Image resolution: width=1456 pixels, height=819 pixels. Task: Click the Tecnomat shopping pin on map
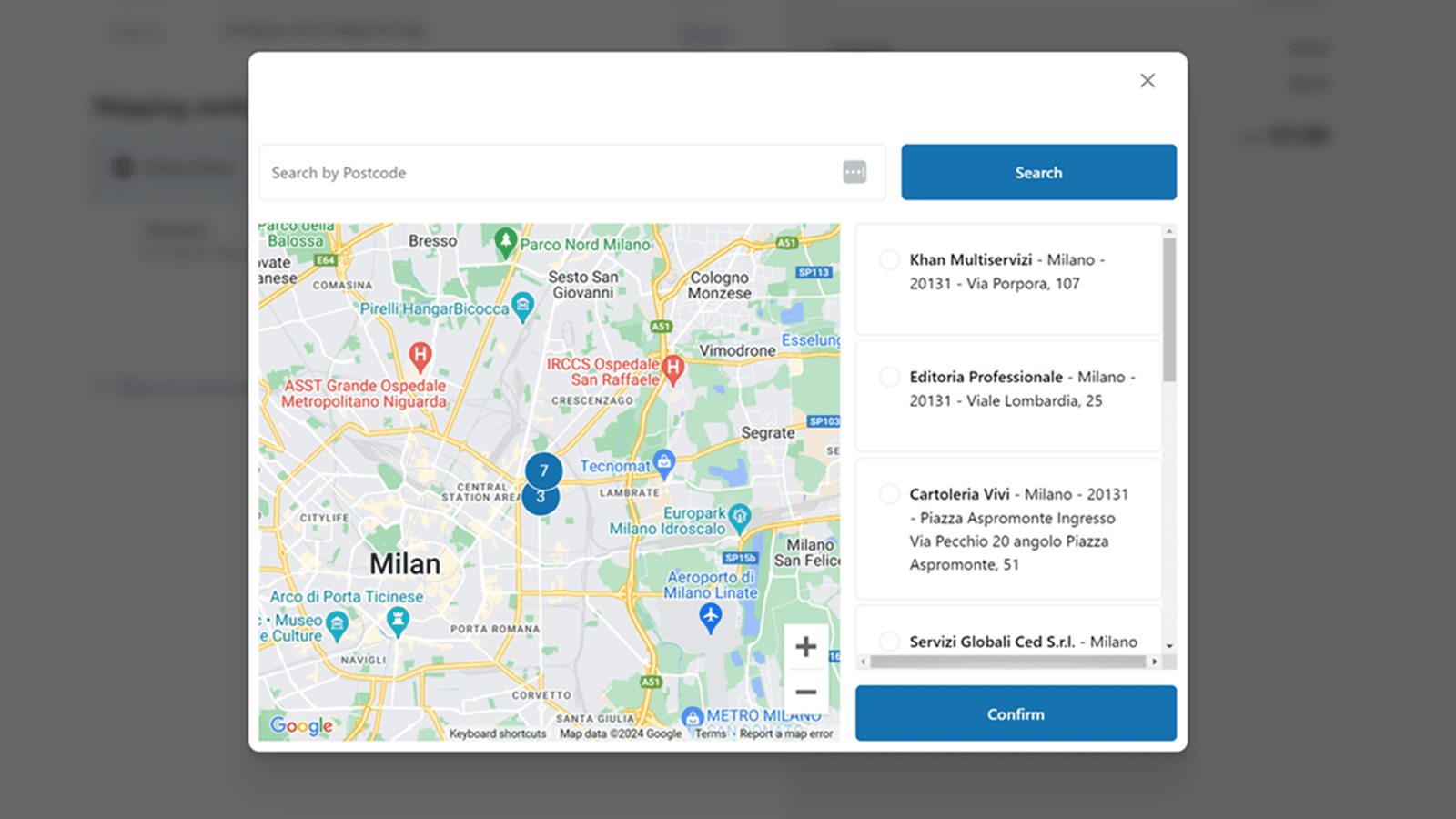[664, 462]
